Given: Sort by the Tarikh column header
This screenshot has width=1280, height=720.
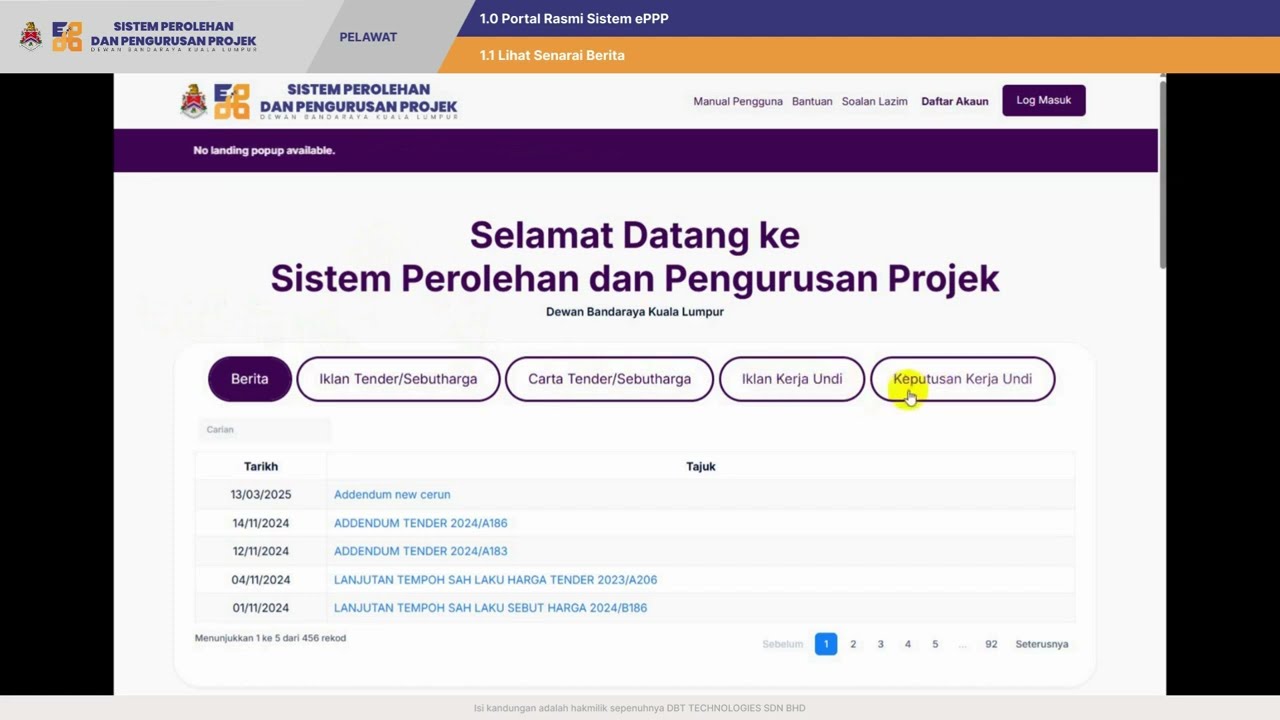Looking at the screenshot, I should point(261,466).
